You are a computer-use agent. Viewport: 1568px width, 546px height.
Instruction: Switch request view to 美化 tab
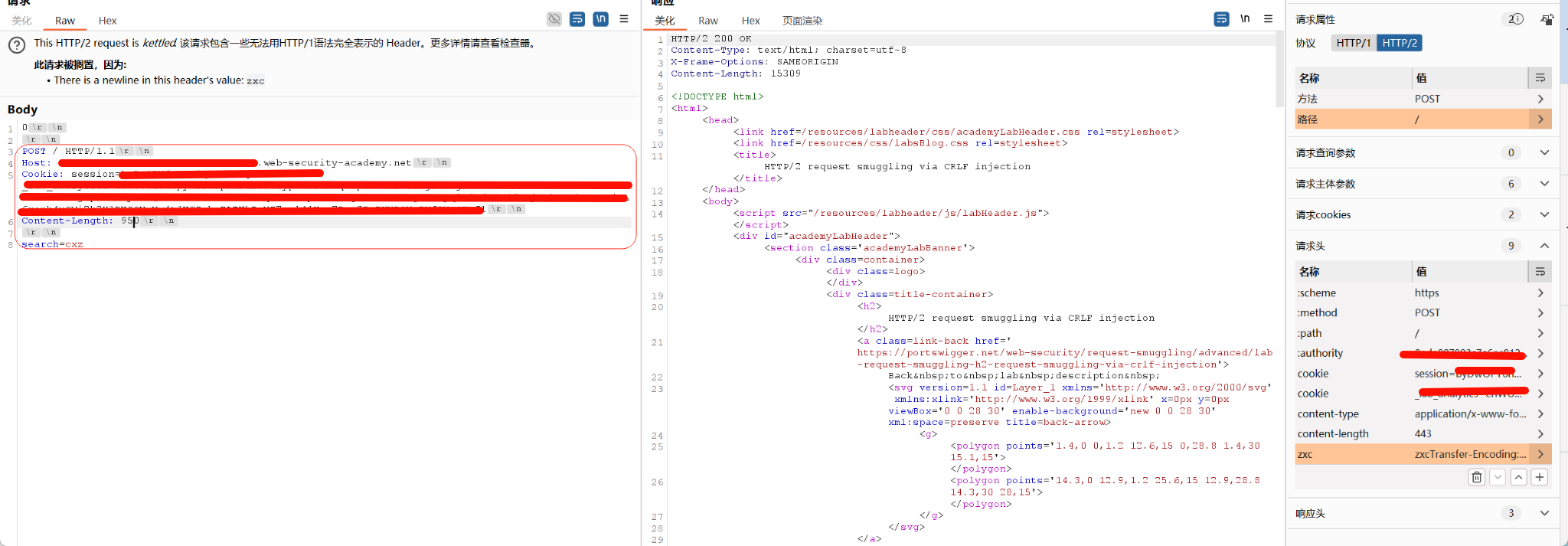pos(22,21)
